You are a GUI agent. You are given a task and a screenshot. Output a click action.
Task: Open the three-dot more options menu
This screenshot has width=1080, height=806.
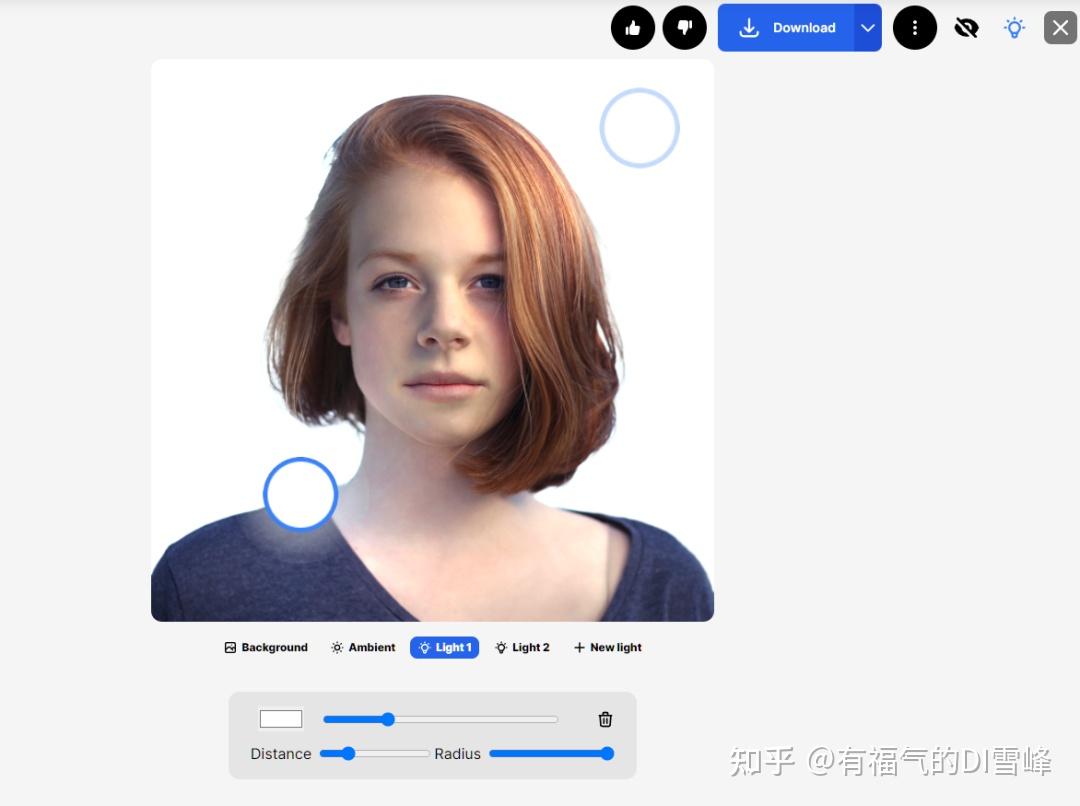tap(915, 28)
